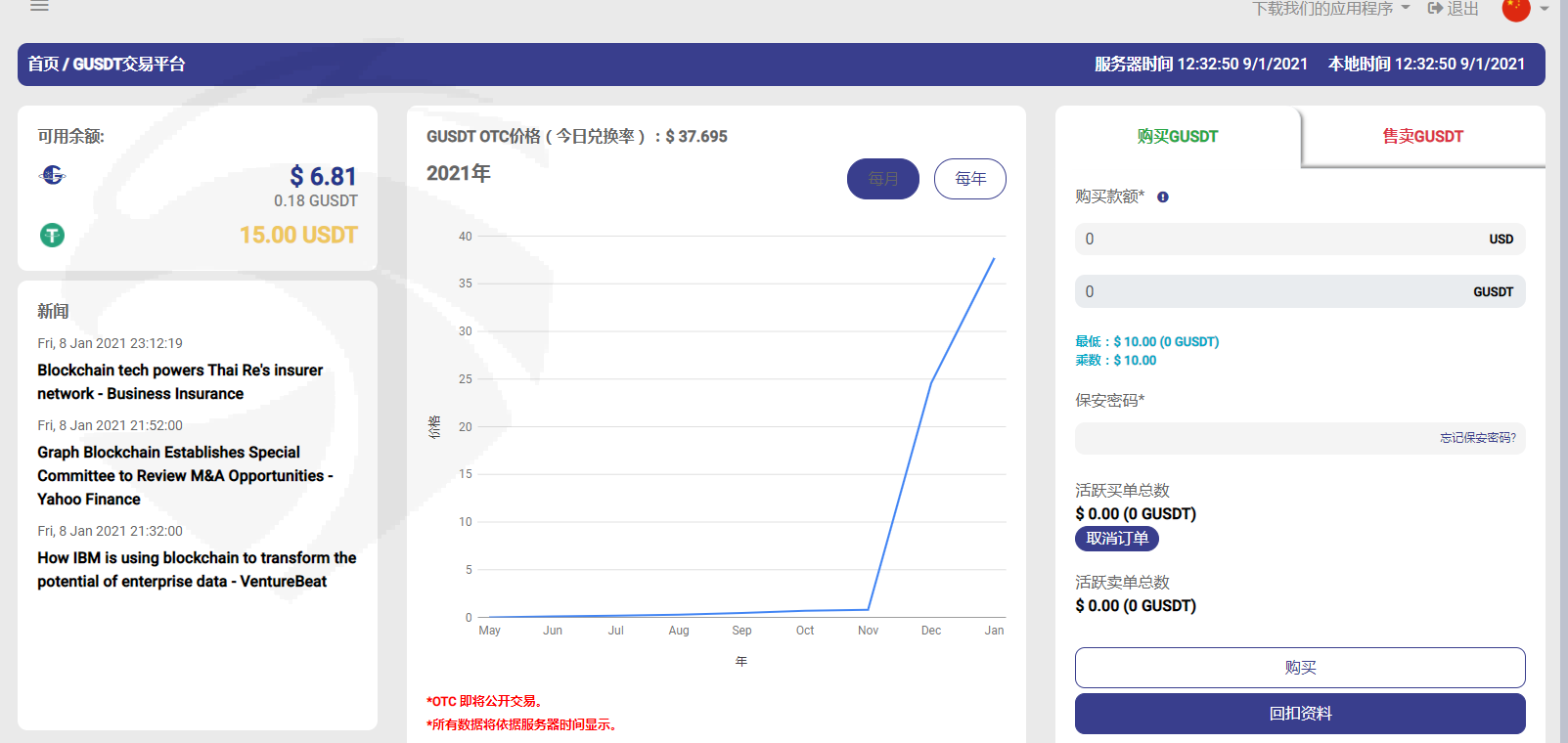Image resolution: width=1568 pixels, height=743 pixels.
Task: Switch to the 售卖GUSDT tab
Action: (1422, 137)
